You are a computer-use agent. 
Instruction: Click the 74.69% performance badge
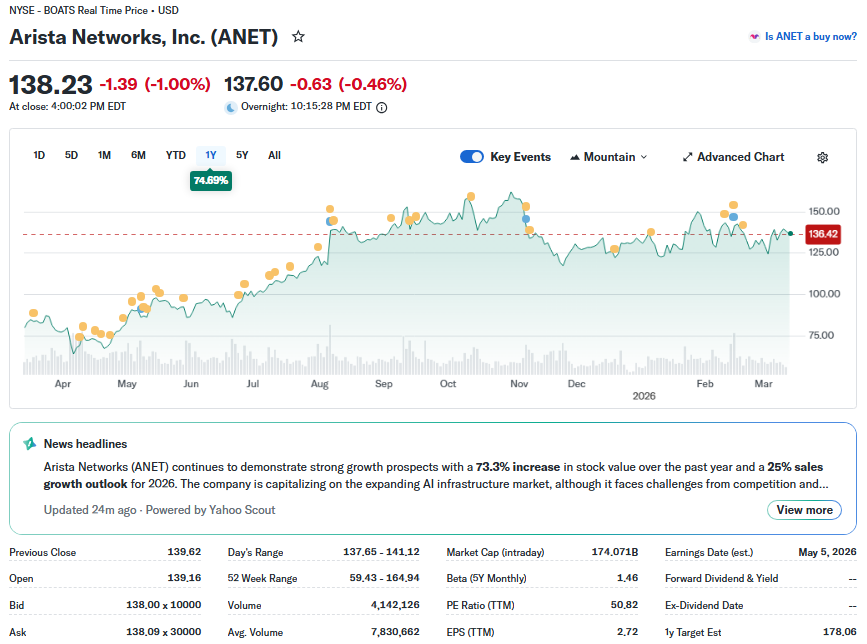(211, 181)
